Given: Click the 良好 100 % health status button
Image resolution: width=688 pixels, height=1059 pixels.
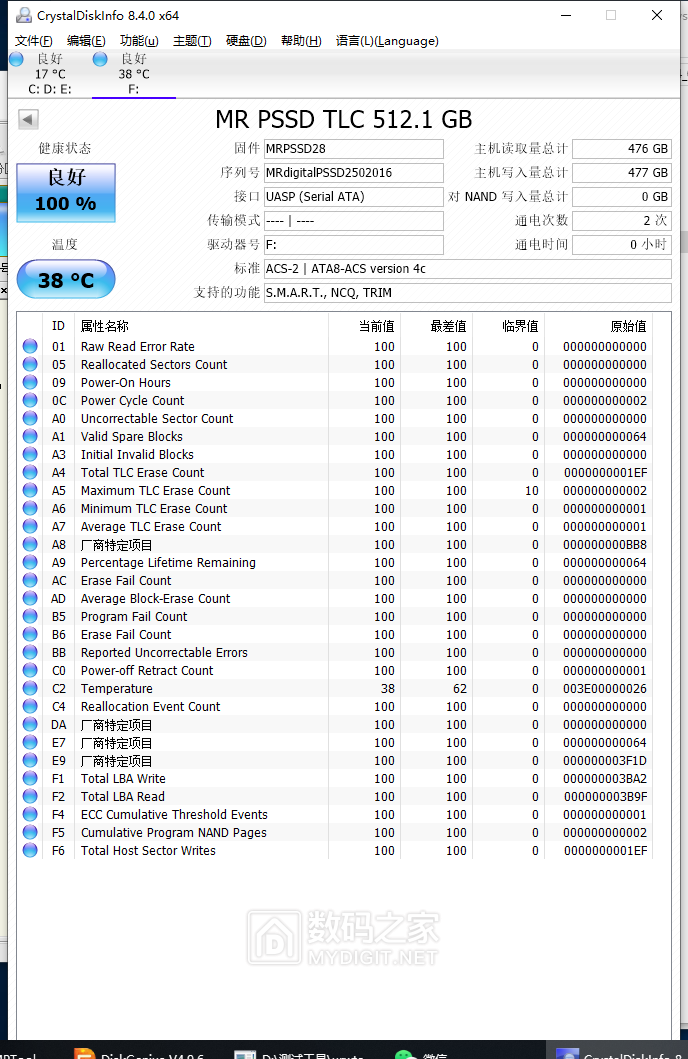Looking at the screenshot, I should coord(66,192).
